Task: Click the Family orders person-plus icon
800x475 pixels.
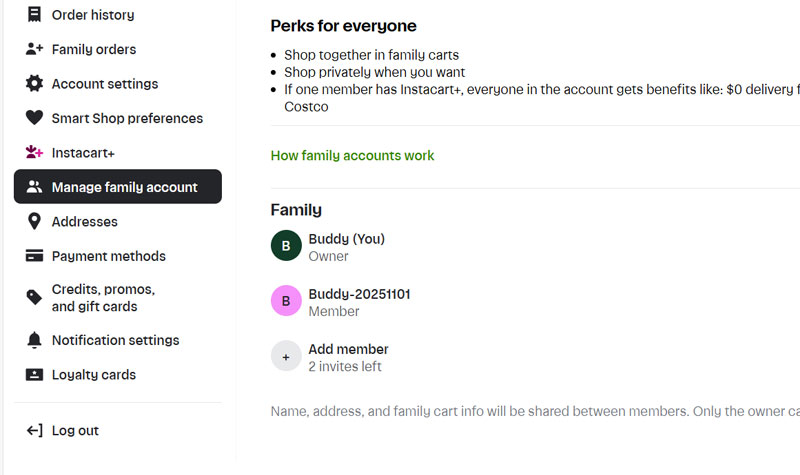Action: (x=34, y=49)
